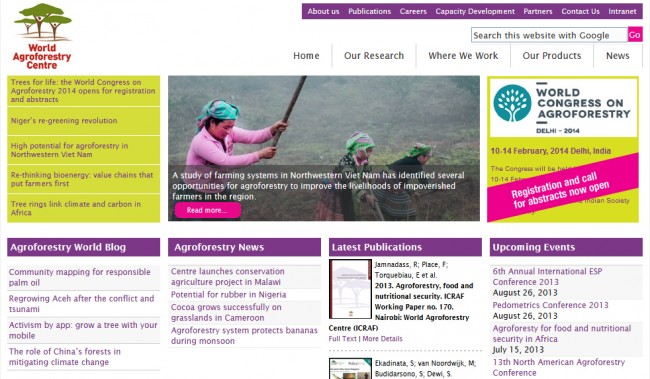Open the Intranet link
Screen dimensions: 650x379
(622, 11)
